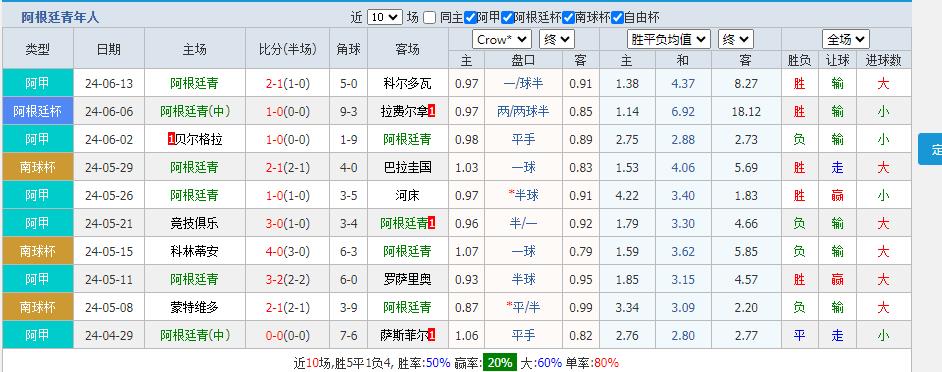This screenshot has width=942, height=372.
Task: Click the 盘口 column header
Action: pos(523,60)
